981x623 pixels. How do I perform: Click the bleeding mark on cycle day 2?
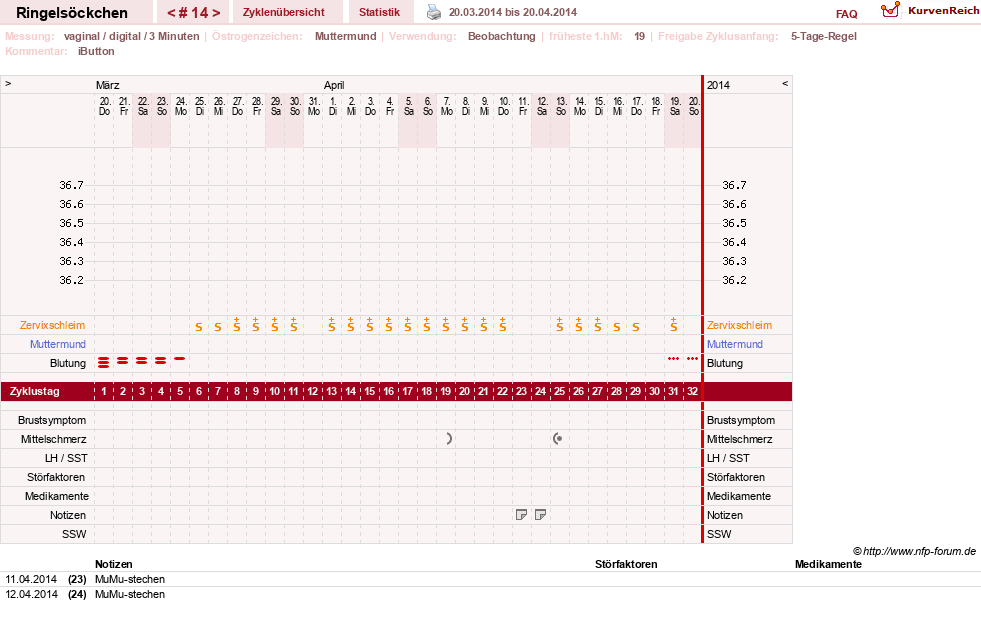(123, 361)
